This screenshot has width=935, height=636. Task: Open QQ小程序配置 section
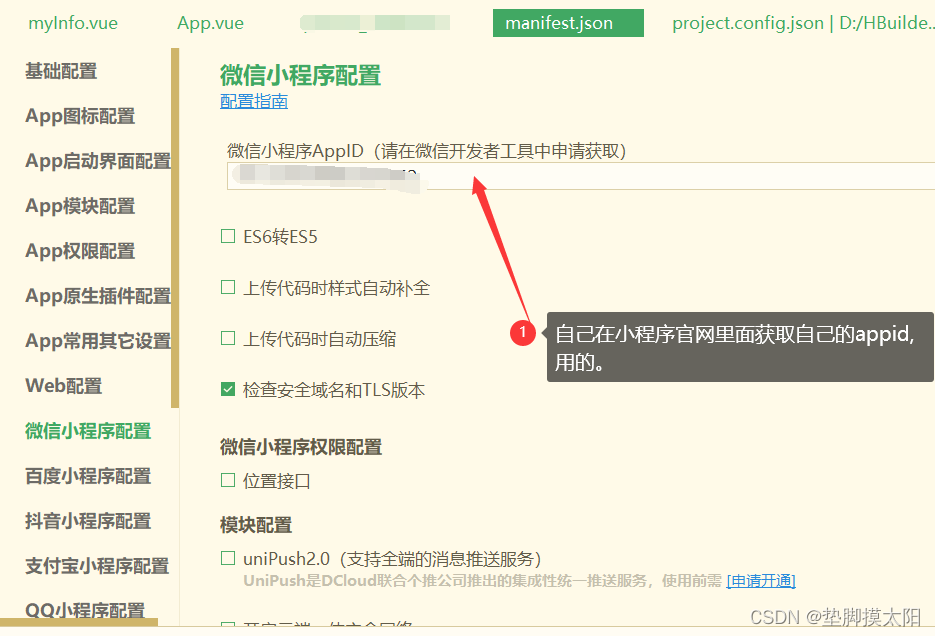coord(85,610)
